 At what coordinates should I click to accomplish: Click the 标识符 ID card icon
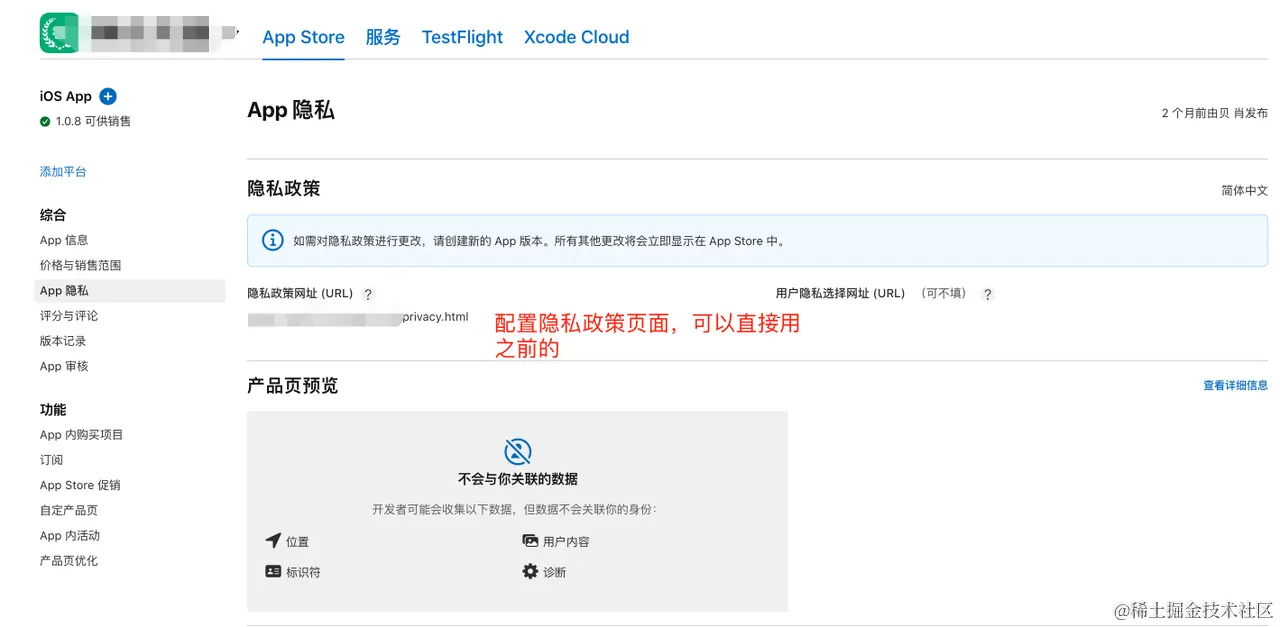(x=273, y=572)
